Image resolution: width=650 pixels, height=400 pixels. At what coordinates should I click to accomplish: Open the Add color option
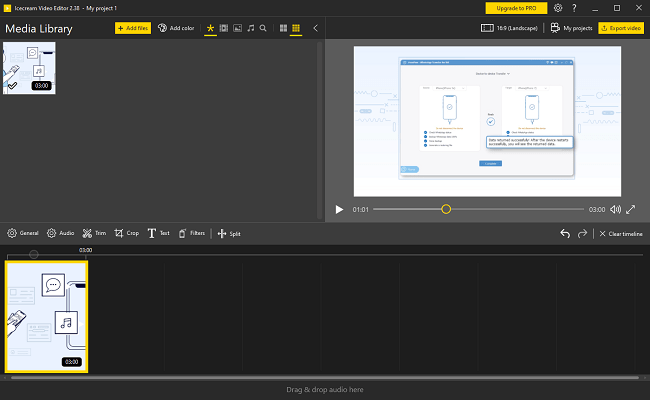point(176,28)
